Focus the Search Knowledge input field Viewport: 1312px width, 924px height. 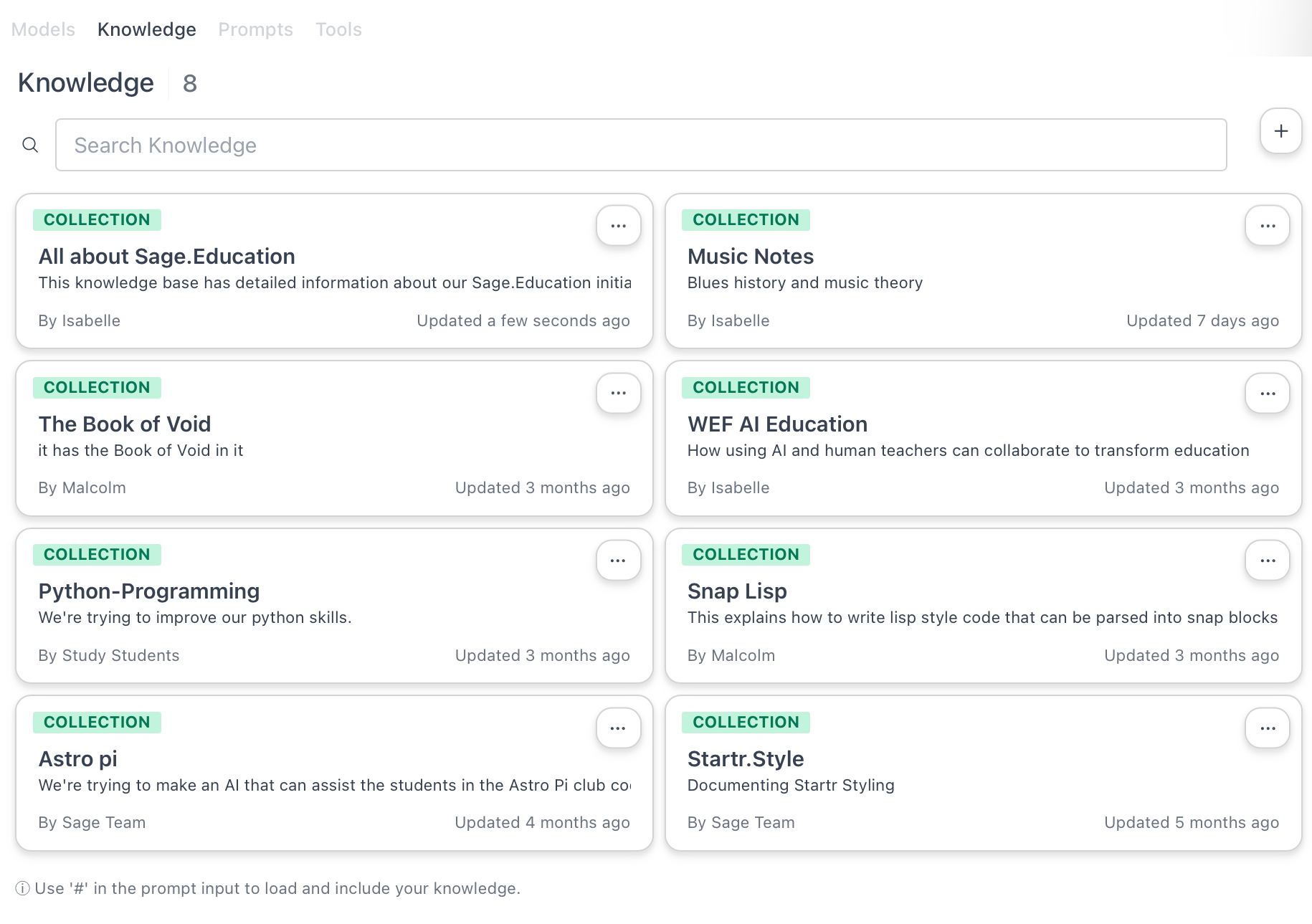(x=640, y=145)
